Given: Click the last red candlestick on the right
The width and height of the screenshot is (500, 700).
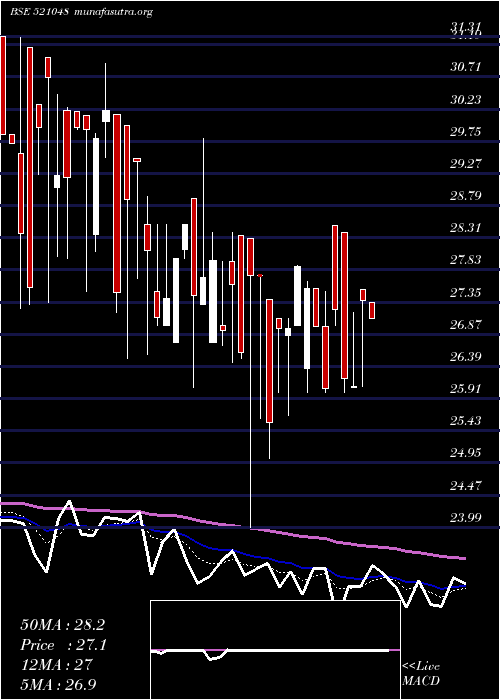Looking at the screenshot, I should [372, 310].
